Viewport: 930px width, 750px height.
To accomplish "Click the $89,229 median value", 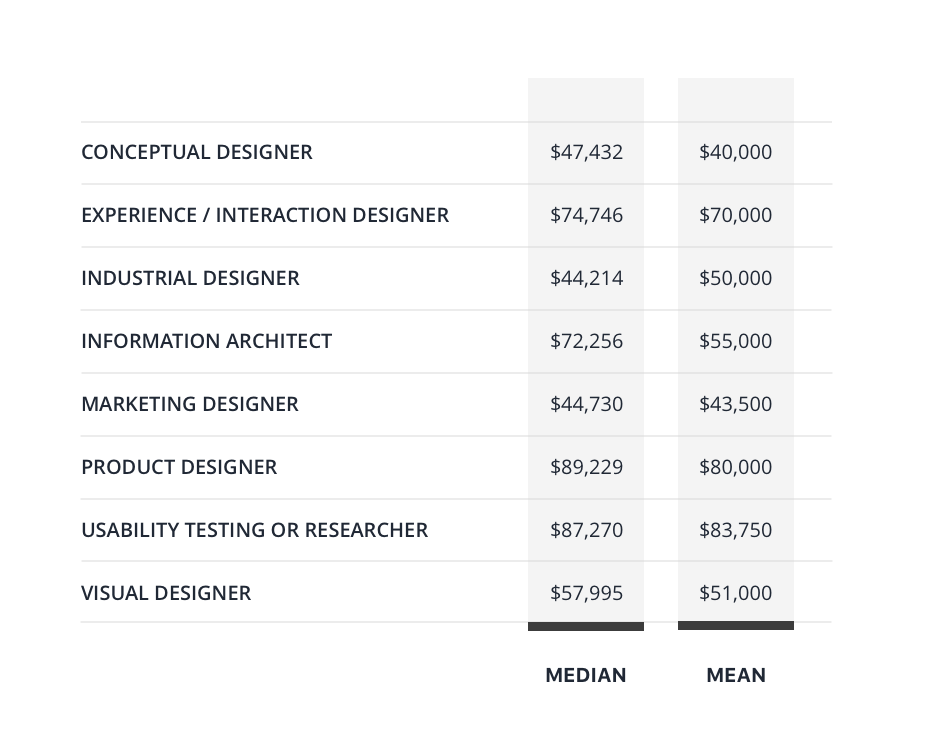I will click(587, 467).
